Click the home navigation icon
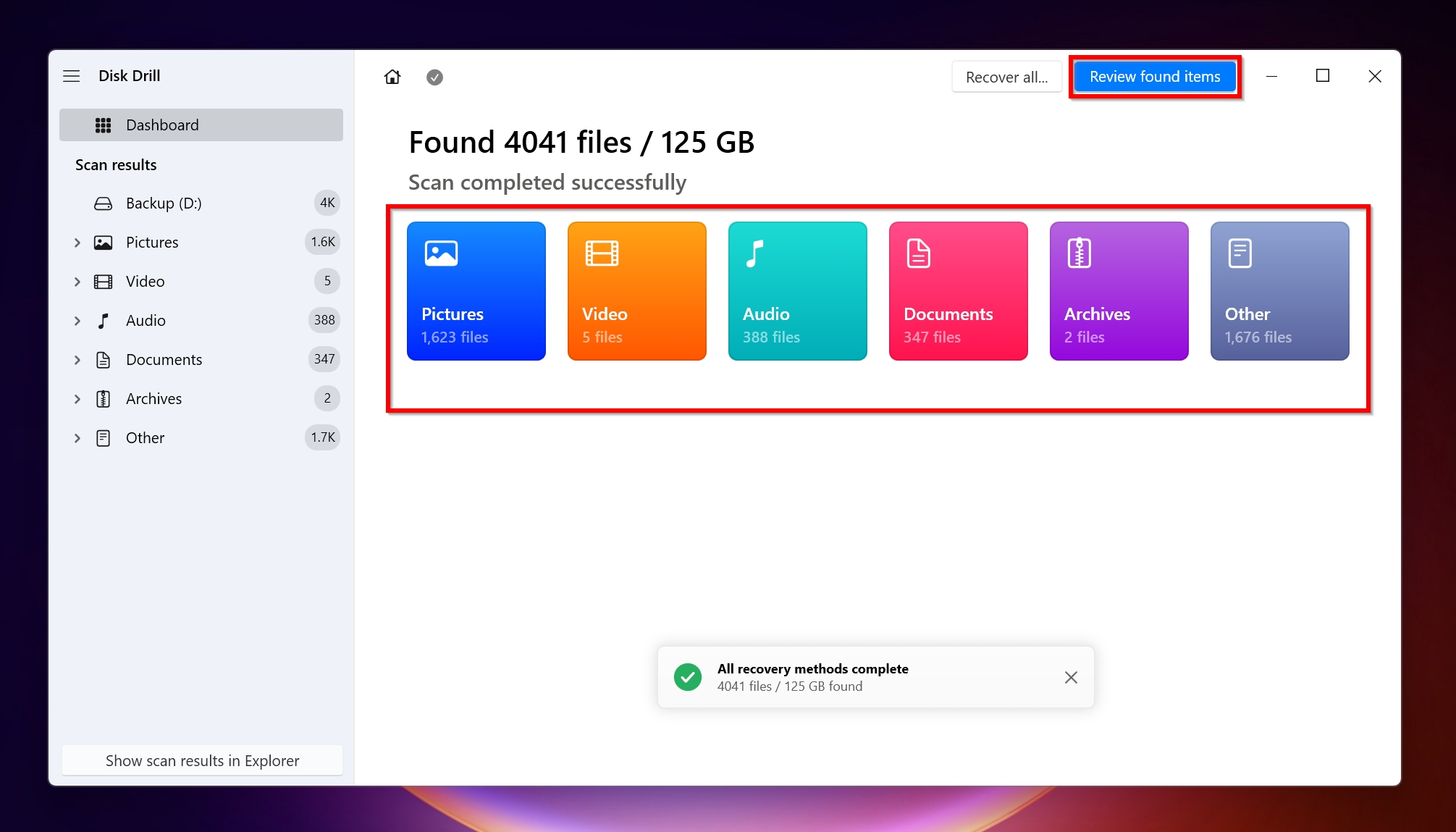Viewport: 1456px width, 832px height. click(393, 76)
